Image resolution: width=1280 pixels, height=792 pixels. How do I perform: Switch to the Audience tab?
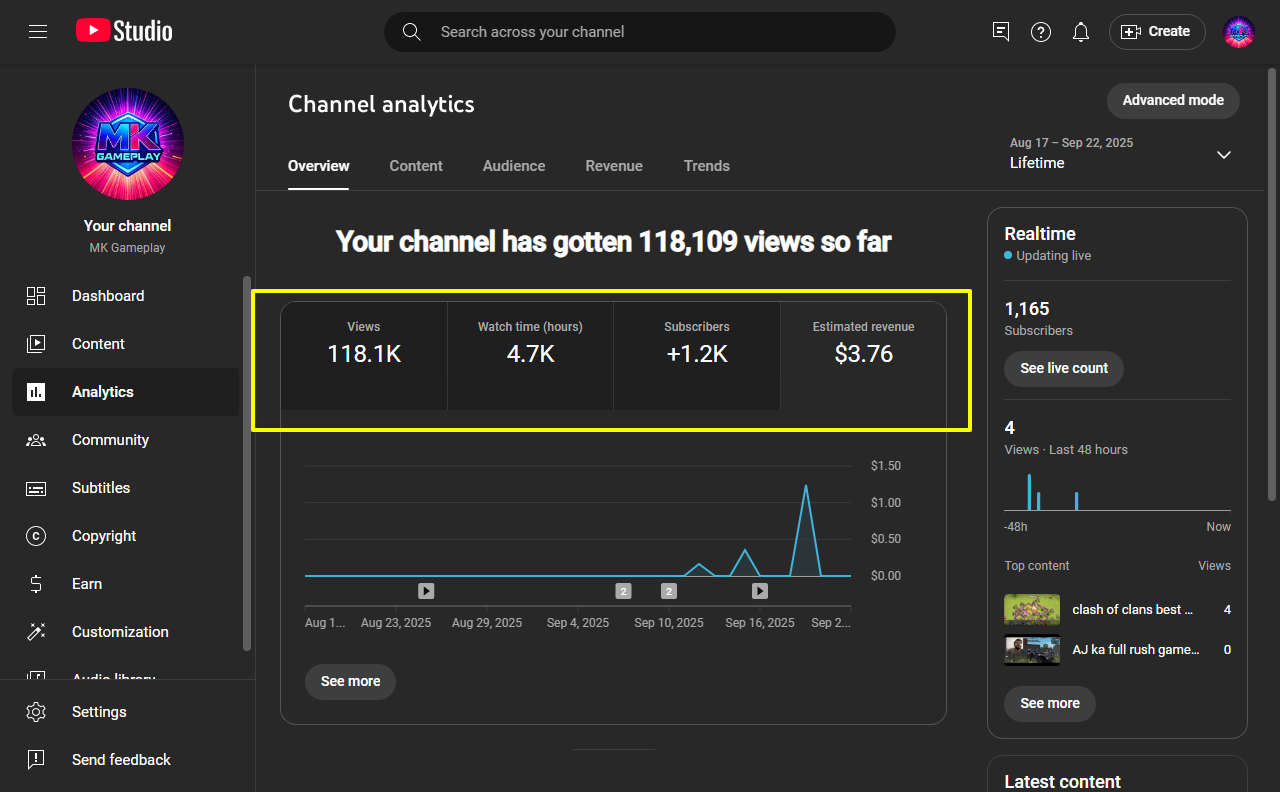point(514,166)
